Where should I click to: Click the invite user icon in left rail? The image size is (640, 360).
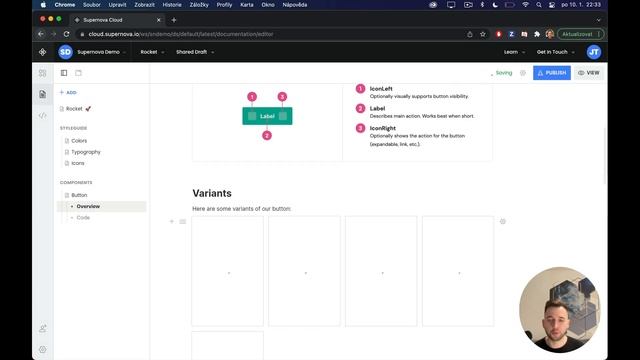(42, 329)
